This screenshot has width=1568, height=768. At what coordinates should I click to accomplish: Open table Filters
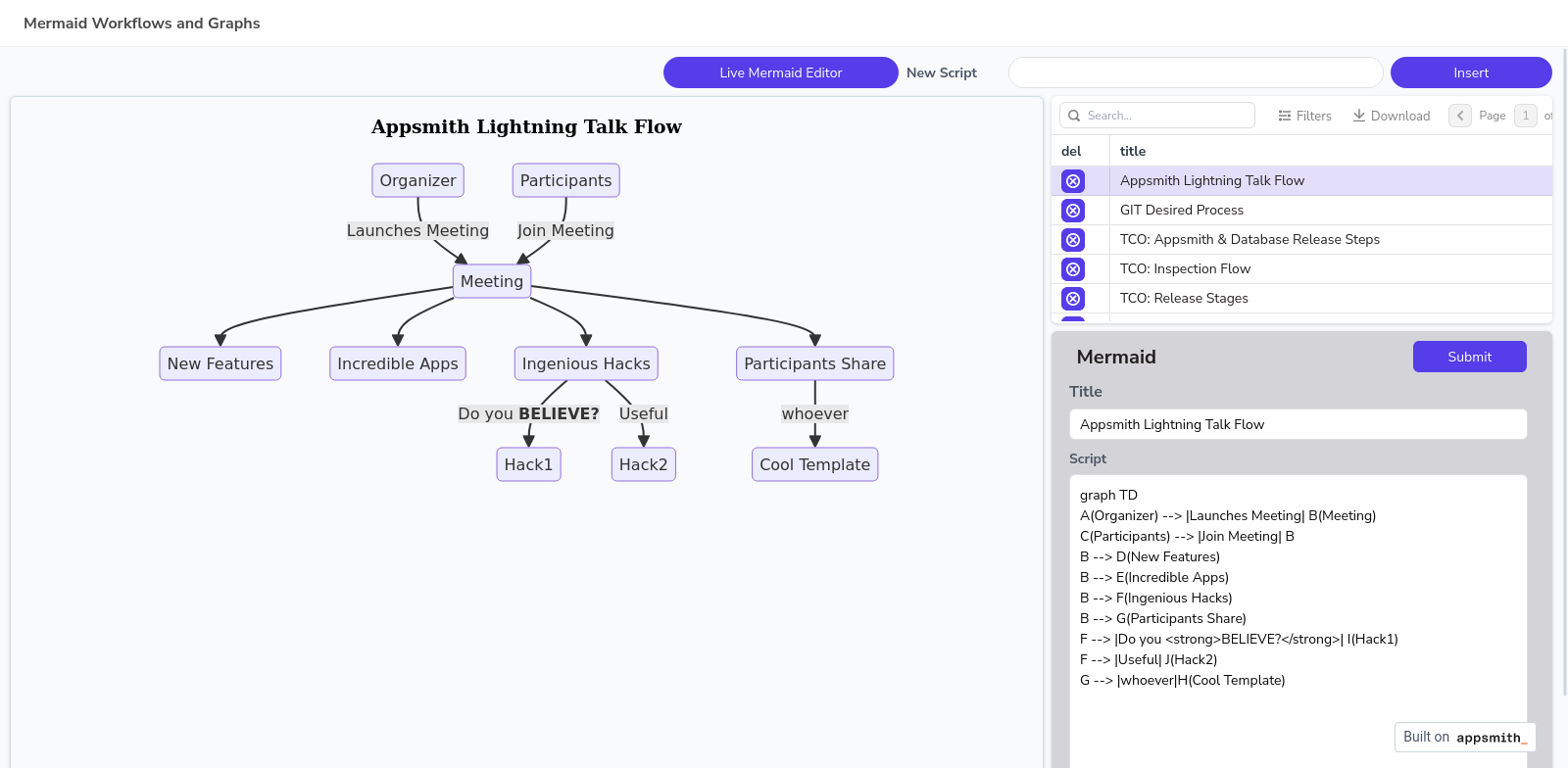click(x=1304, y=116)
